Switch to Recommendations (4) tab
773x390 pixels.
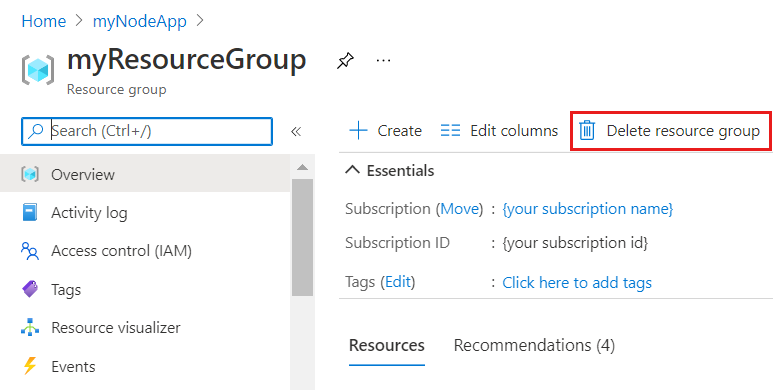(x=534, y=345)
